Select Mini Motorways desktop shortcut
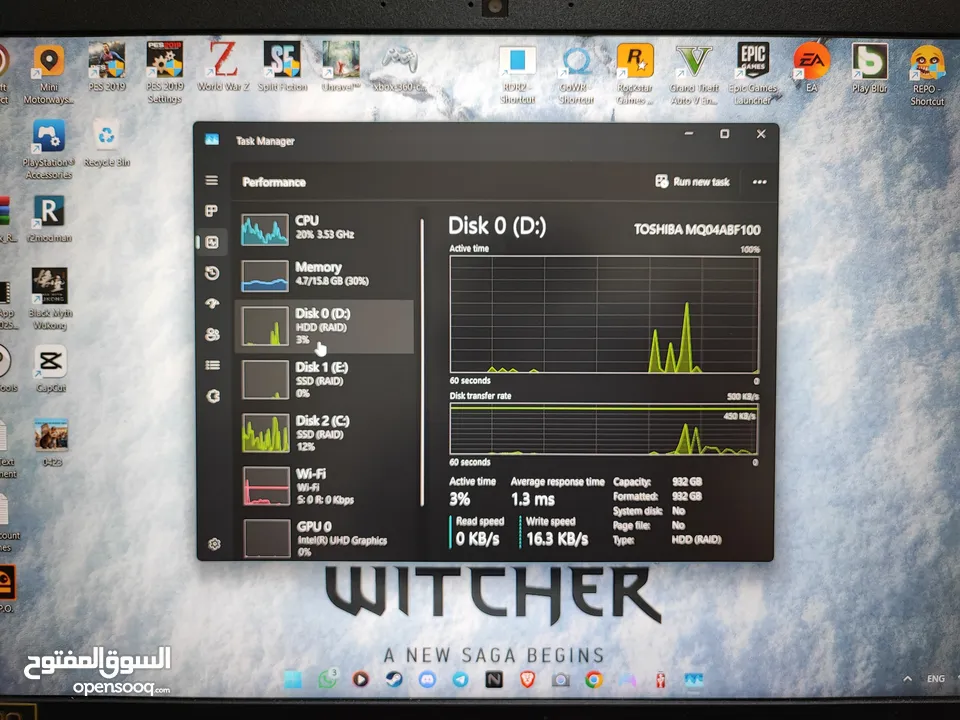Image resolution: width=960 pixels, height=720 pixels. 49,74
